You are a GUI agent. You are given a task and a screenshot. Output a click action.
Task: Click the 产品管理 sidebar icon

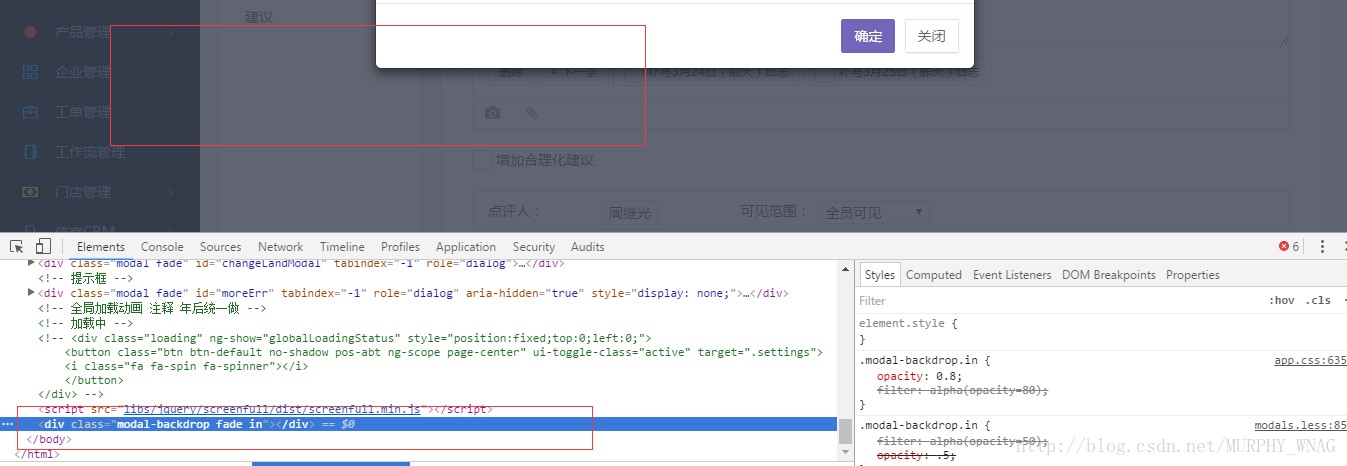pos(30,32)
